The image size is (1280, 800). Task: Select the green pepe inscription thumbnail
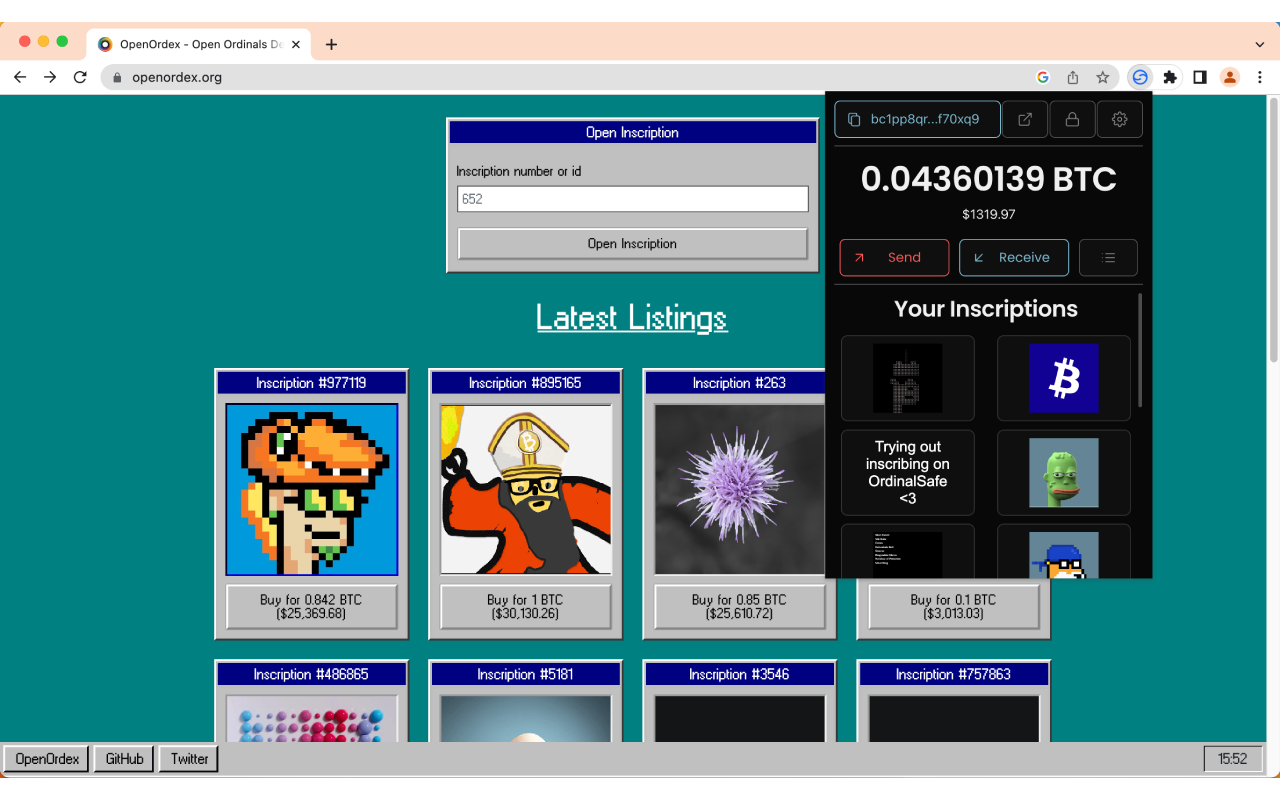pyautogui.click(x=1064, y=472)
